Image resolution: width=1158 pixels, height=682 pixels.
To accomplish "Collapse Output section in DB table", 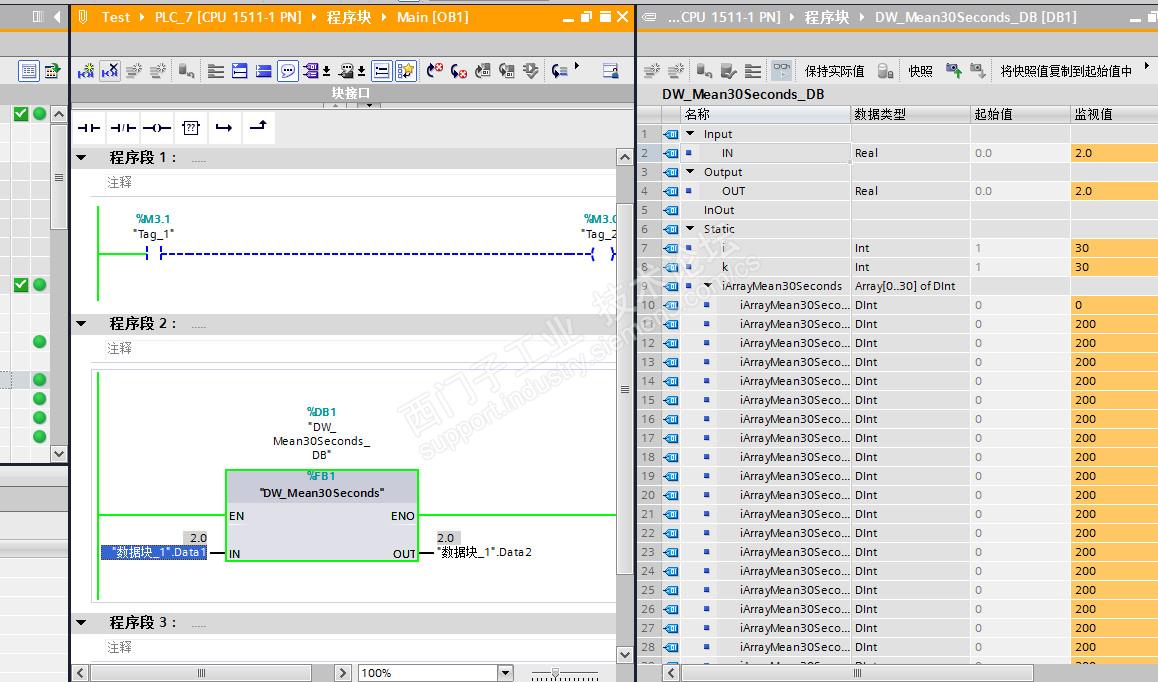I will click(691, 171).
